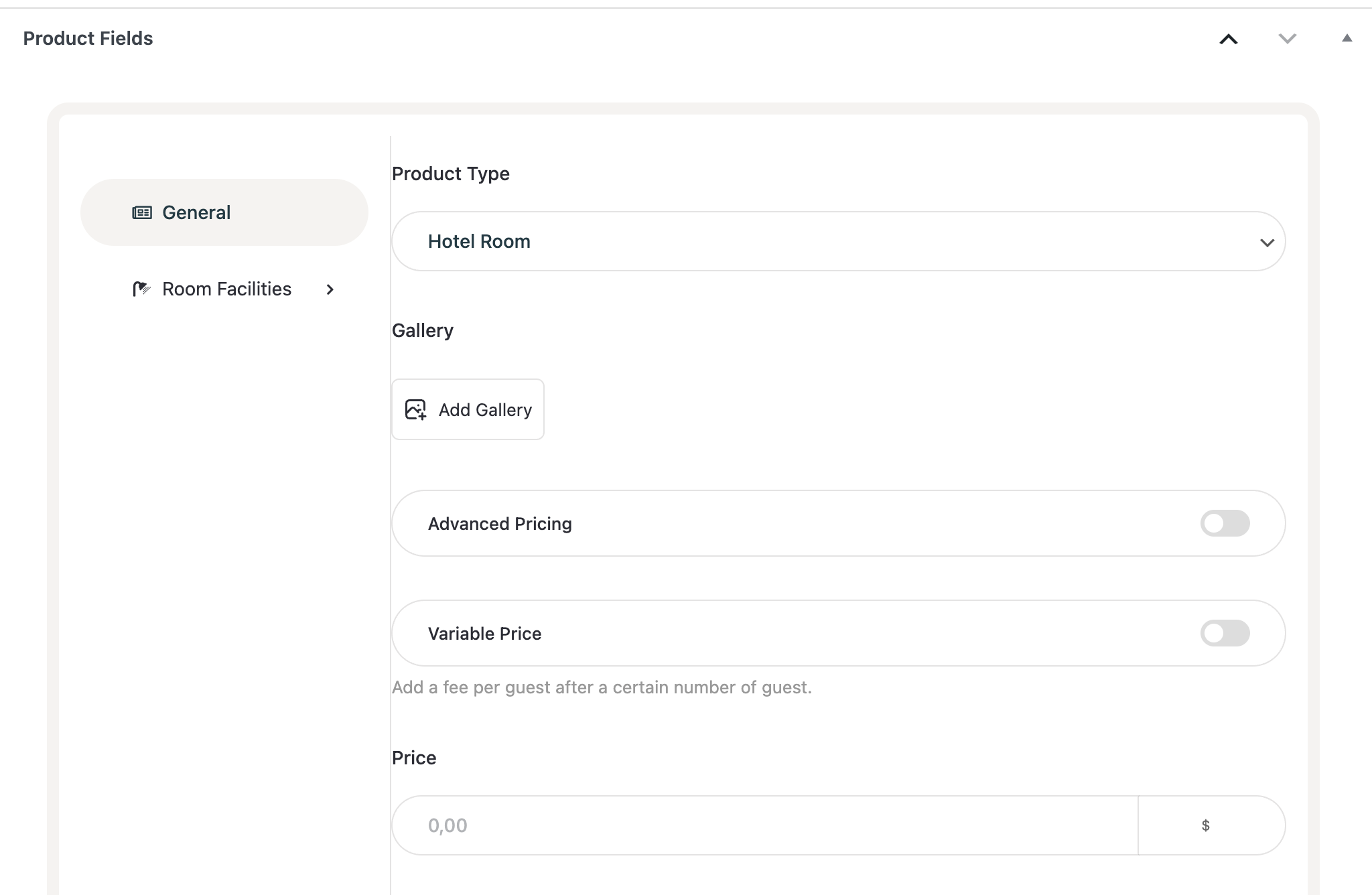Click into the Price input field
This screenshot has height=895, width=1372.
(764, 825)
